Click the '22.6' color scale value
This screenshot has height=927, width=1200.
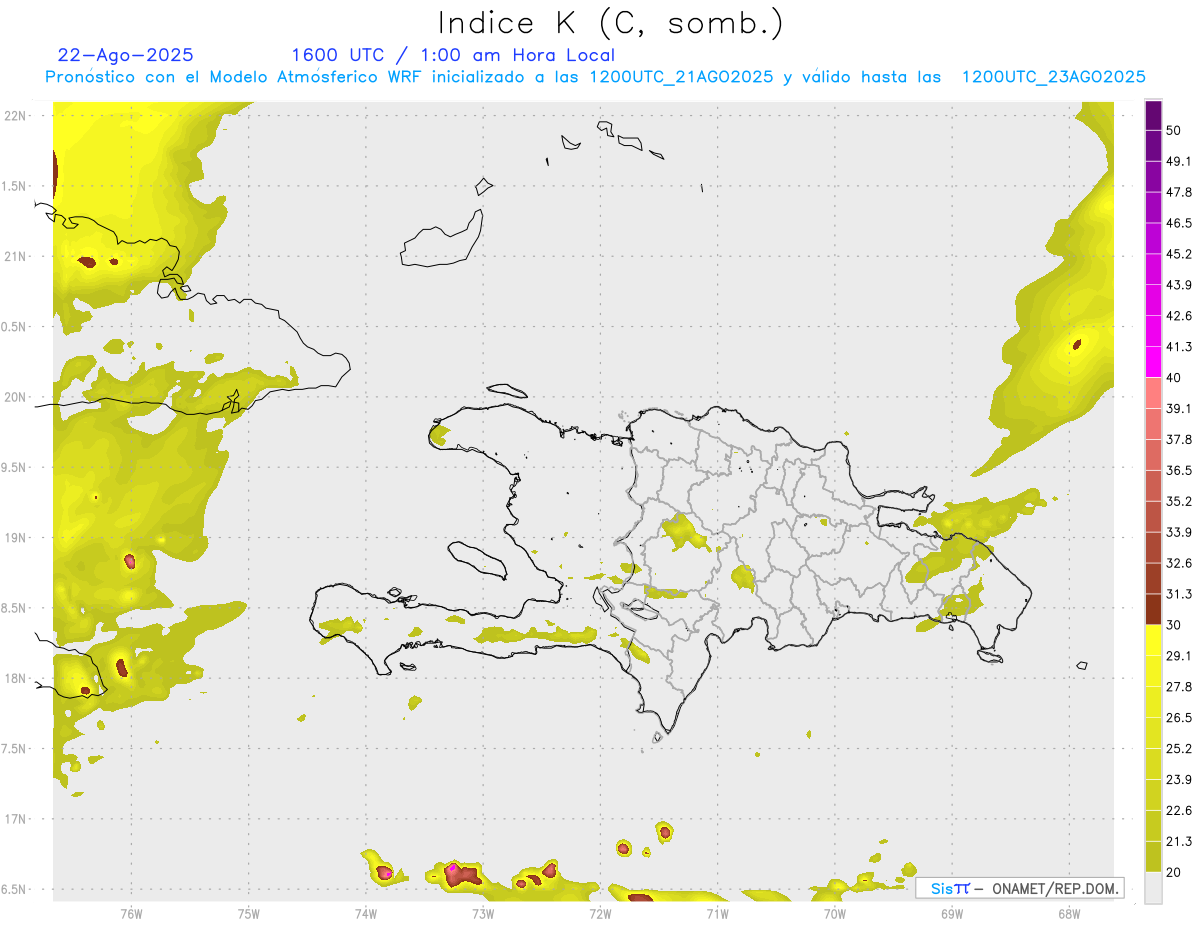(x=1179, y=811)
